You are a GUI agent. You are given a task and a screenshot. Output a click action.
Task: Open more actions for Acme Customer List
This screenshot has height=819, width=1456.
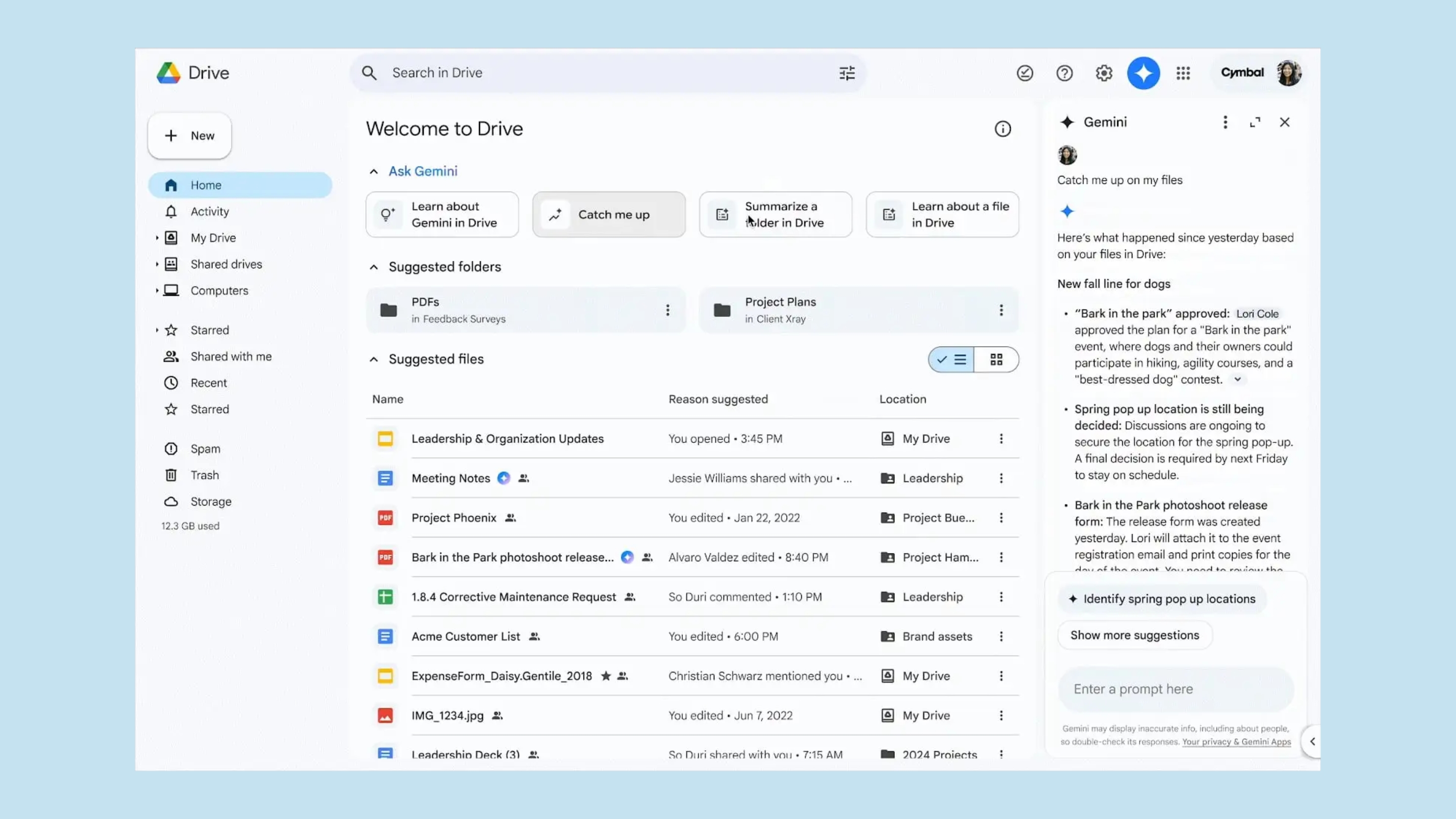click(x=1001, y=636)
